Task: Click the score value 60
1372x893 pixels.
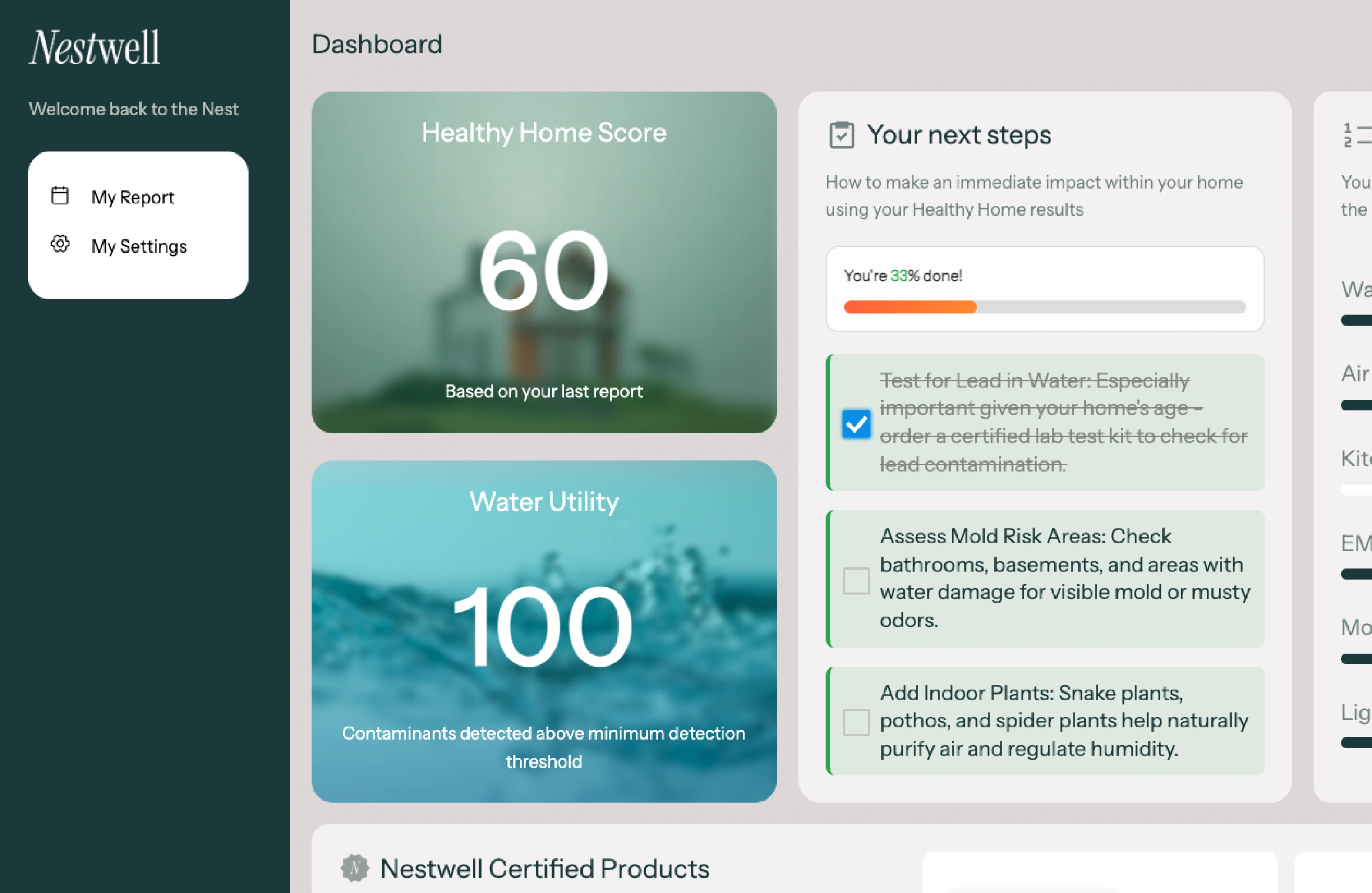Action: tap(543, 271)
